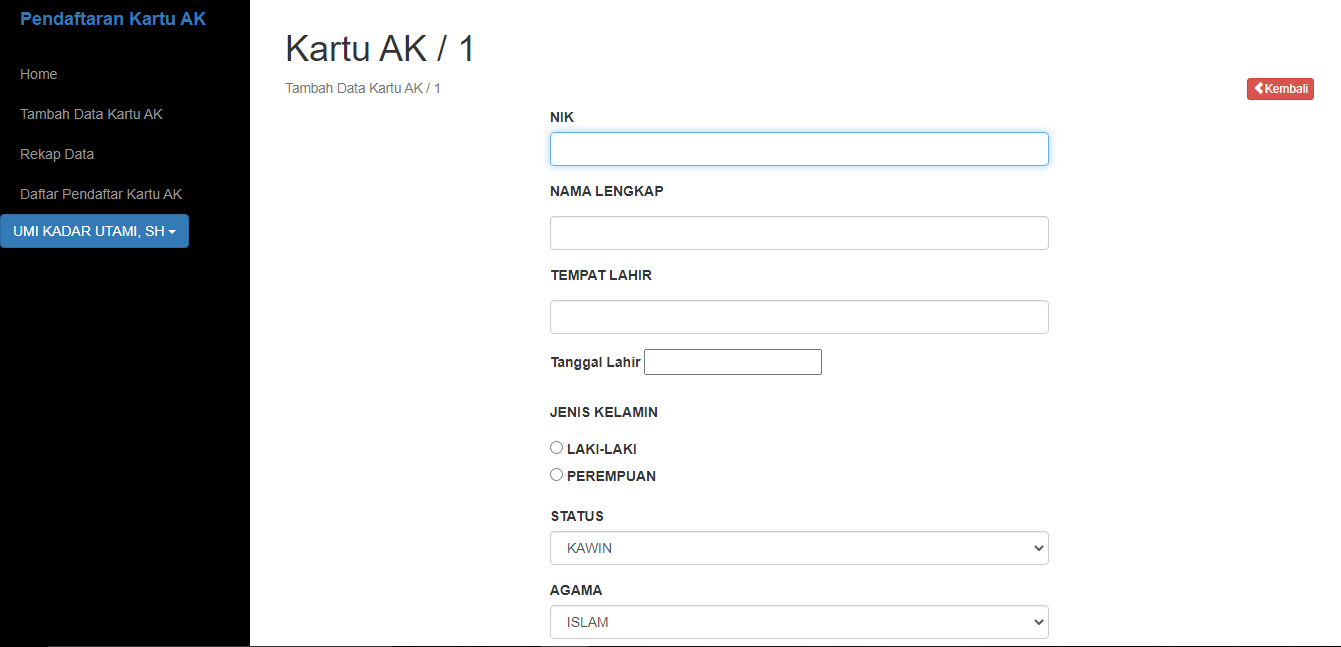Image resolution: width=1341 pixels, height=647 pixels.
Task: Click the Tambah Data Kartu AK / 1 subtitle
Action: point(363,88)
